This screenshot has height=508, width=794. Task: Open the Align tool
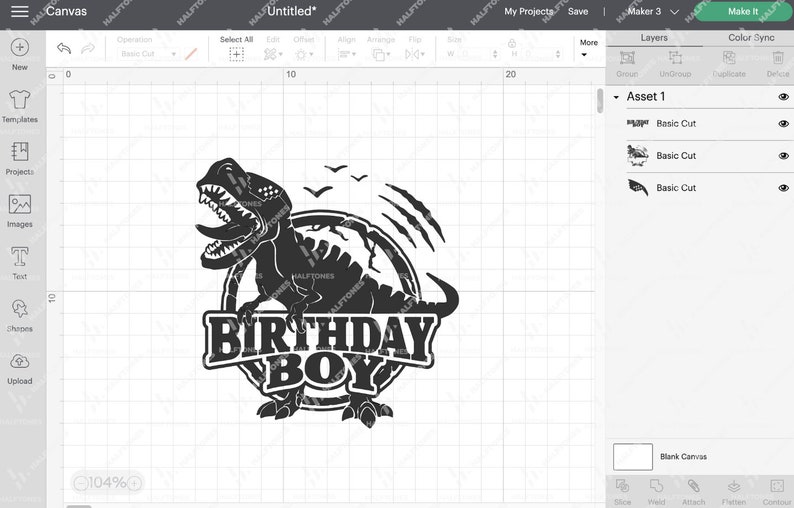pyautogui.click(x=346, y=54)
